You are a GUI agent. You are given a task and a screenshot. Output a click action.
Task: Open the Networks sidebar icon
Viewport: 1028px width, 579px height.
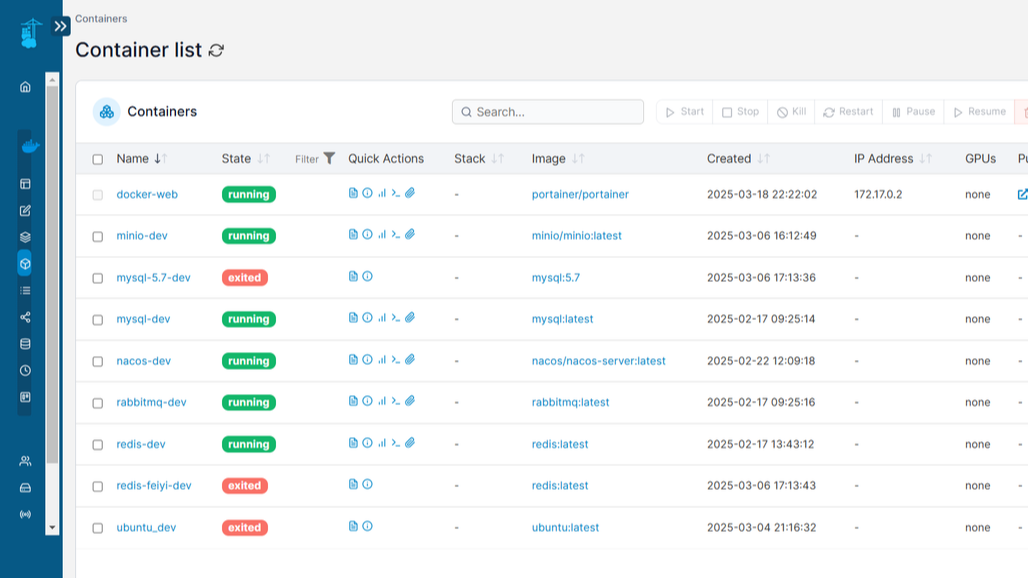coord(24,318)
